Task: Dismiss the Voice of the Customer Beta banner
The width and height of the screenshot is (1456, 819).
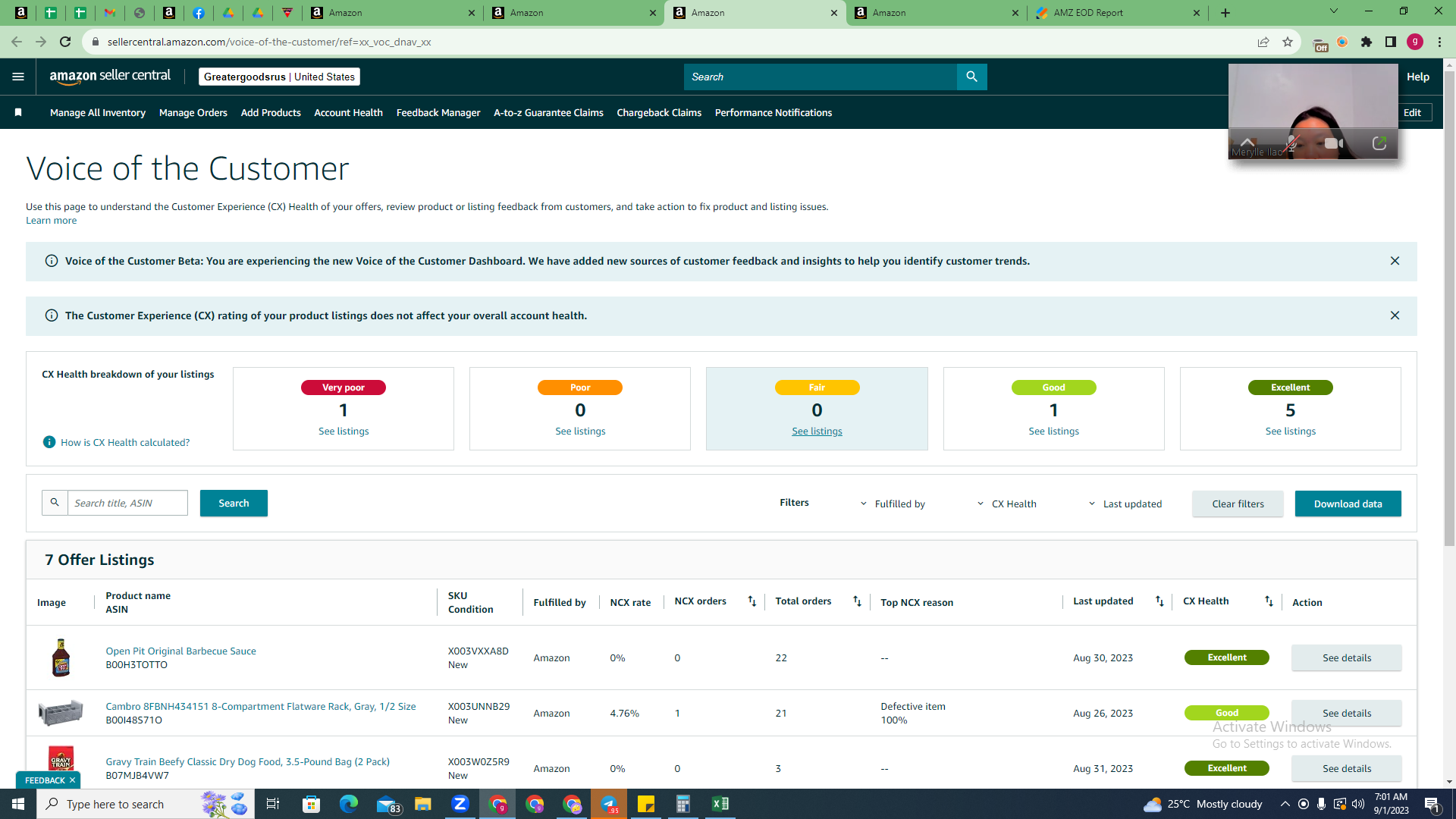Action: point(1395,261)
